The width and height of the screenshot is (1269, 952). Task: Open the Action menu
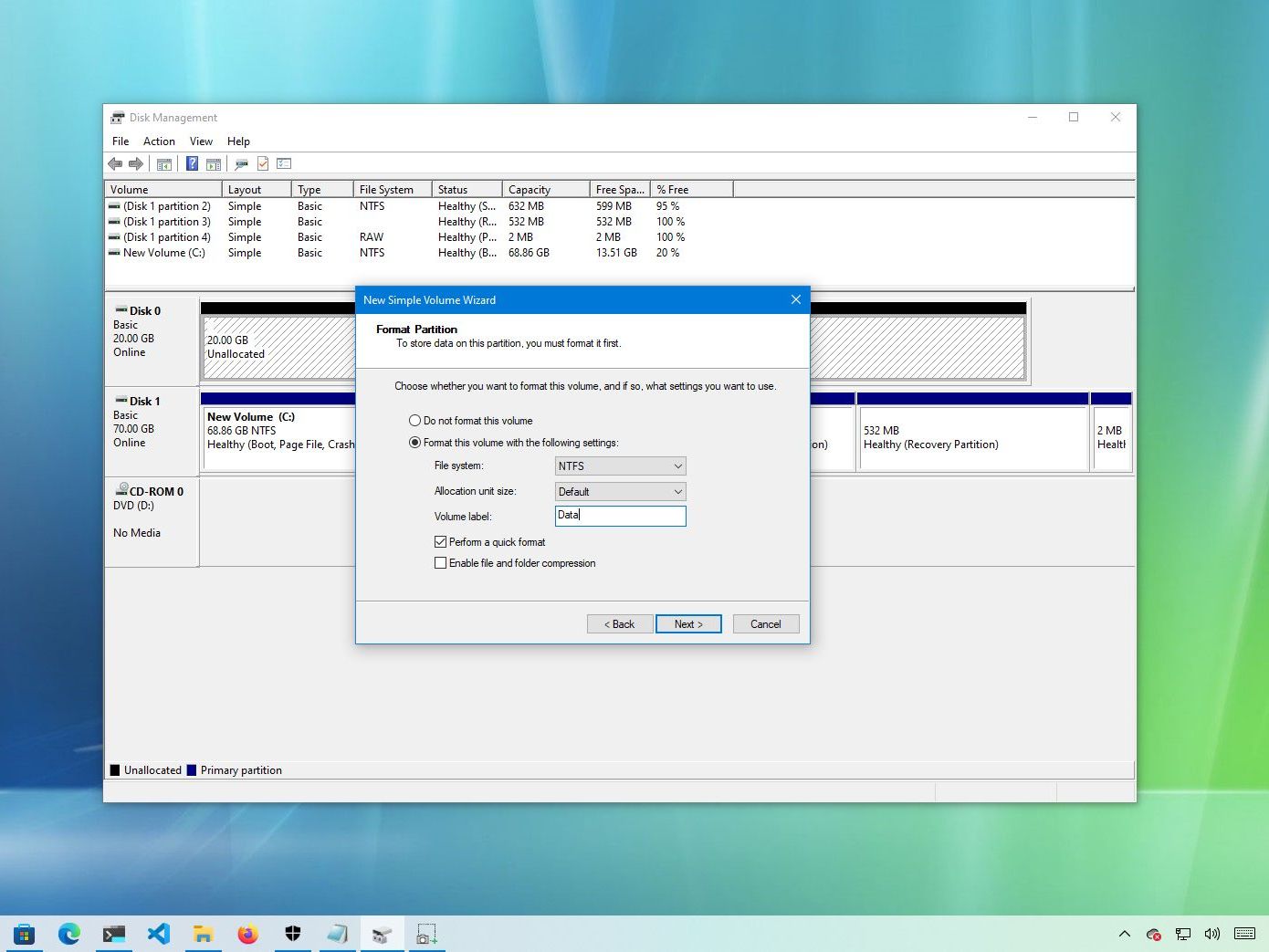pos(159,141)
